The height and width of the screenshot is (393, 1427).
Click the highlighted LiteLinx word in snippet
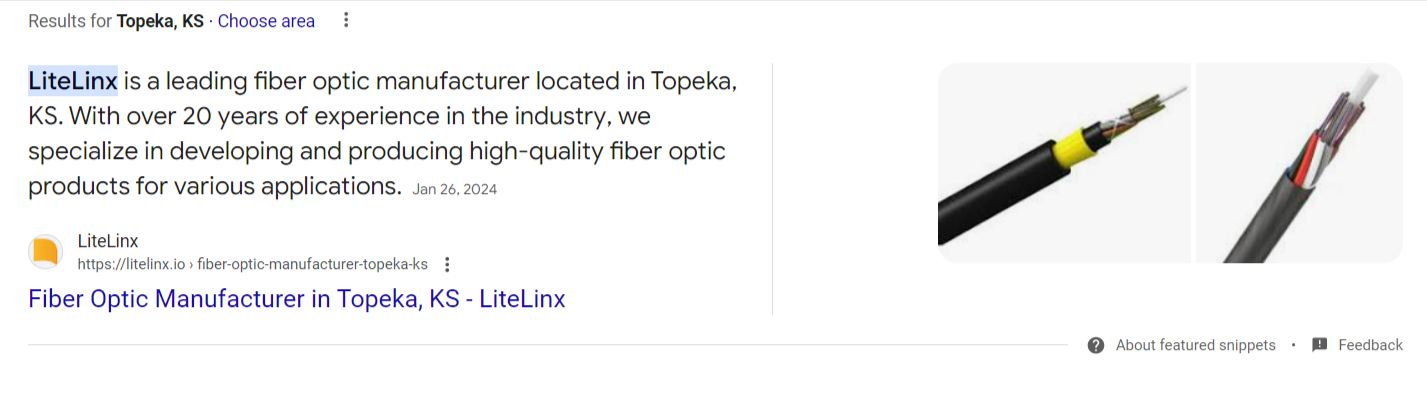[73, 80]
